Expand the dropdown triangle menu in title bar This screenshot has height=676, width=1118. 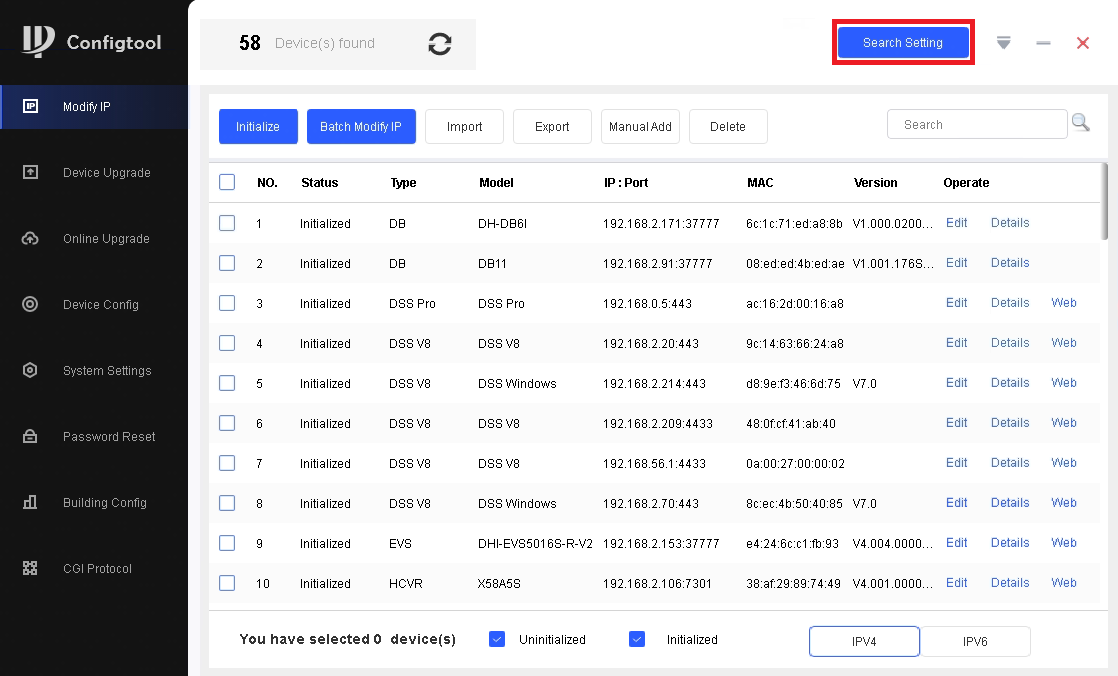pyautogui.click(x=1004, y=43)
